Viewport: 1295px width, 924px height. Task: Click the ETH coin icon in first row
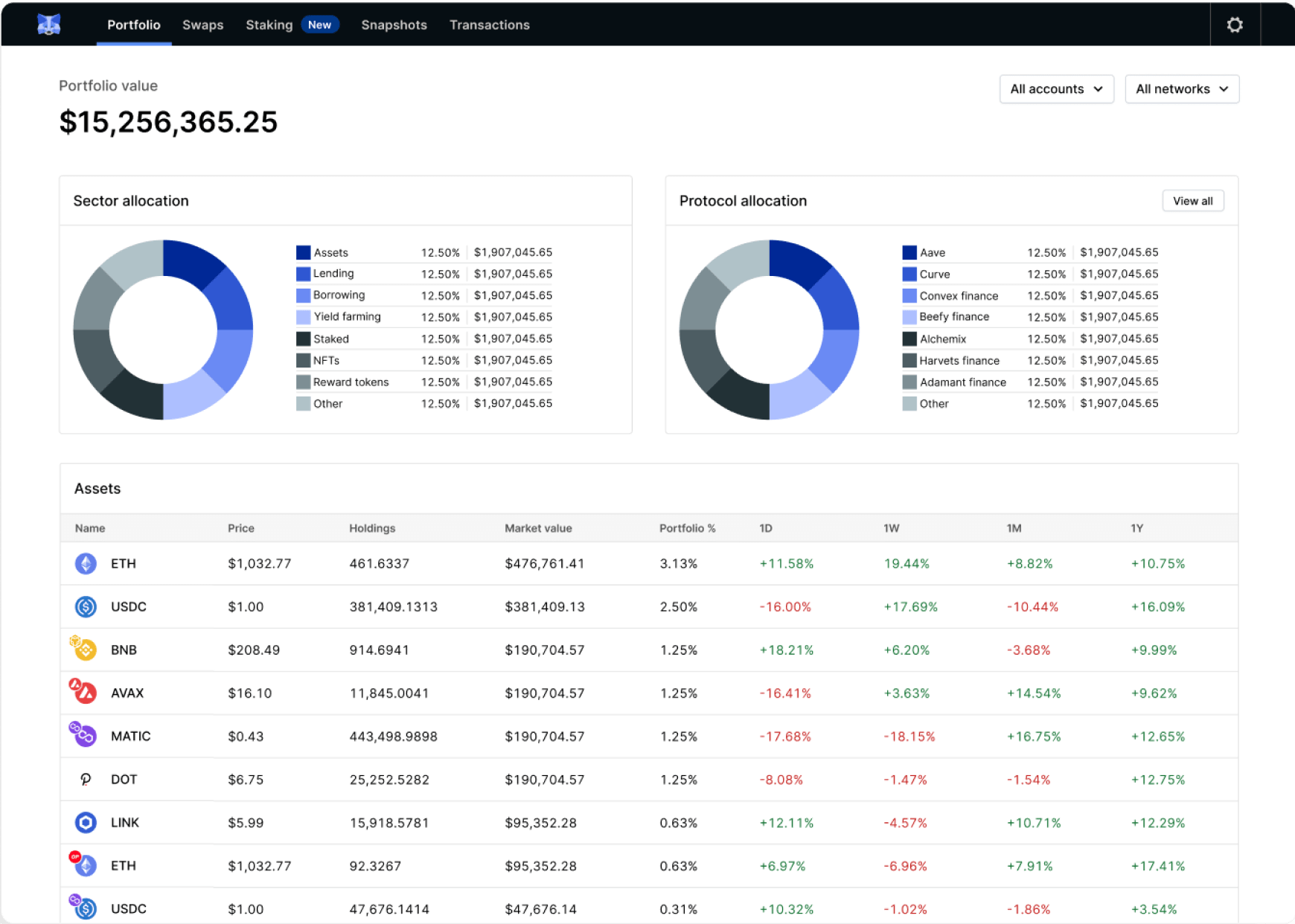86,564
